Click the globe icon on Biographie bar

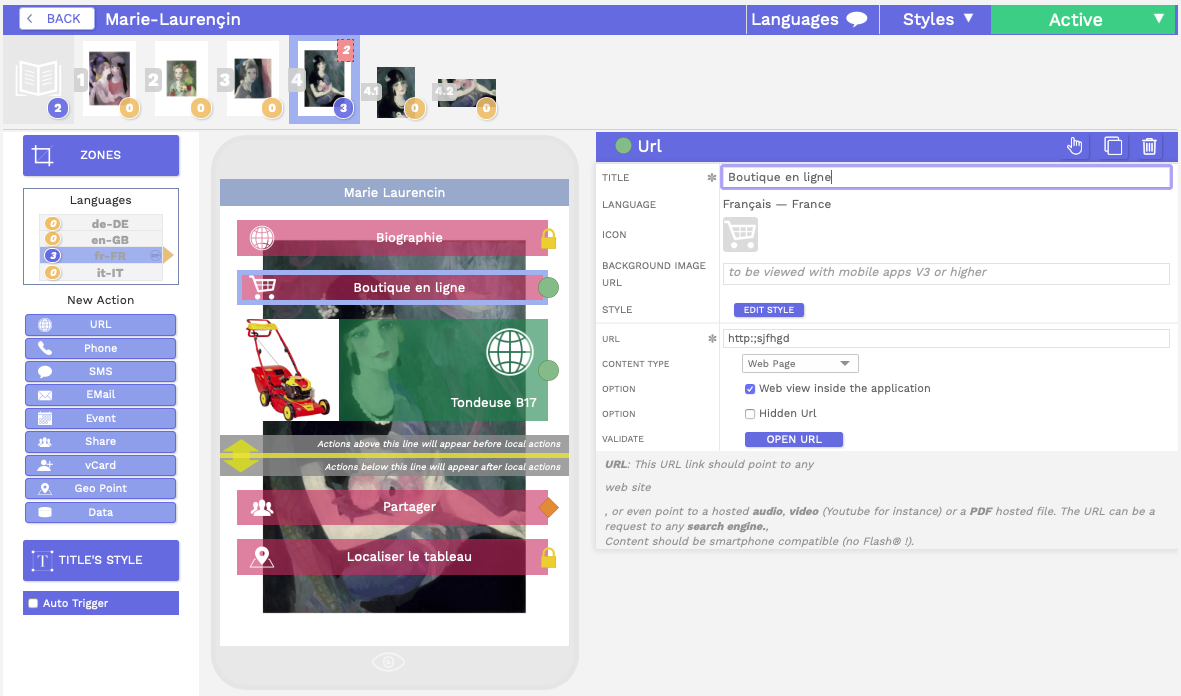point(261,238)
